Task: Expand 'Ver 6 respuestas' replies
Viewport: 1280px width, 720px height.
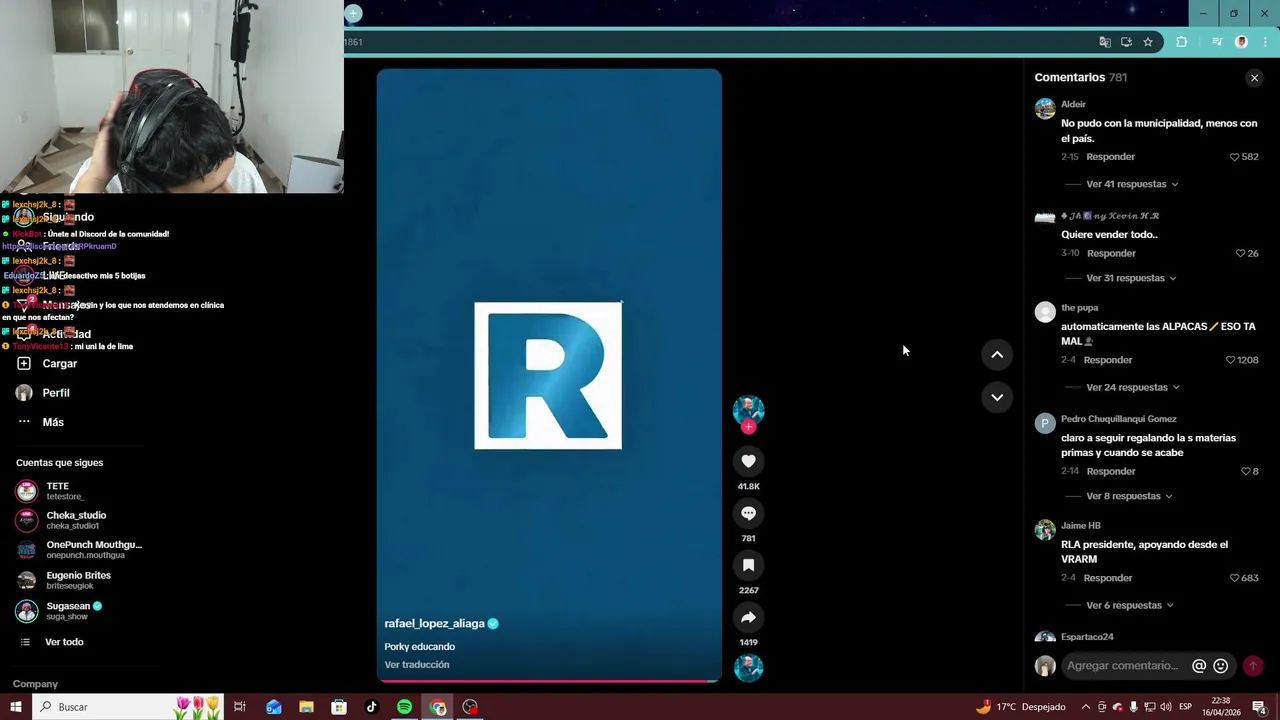Action: (1130, 605)
